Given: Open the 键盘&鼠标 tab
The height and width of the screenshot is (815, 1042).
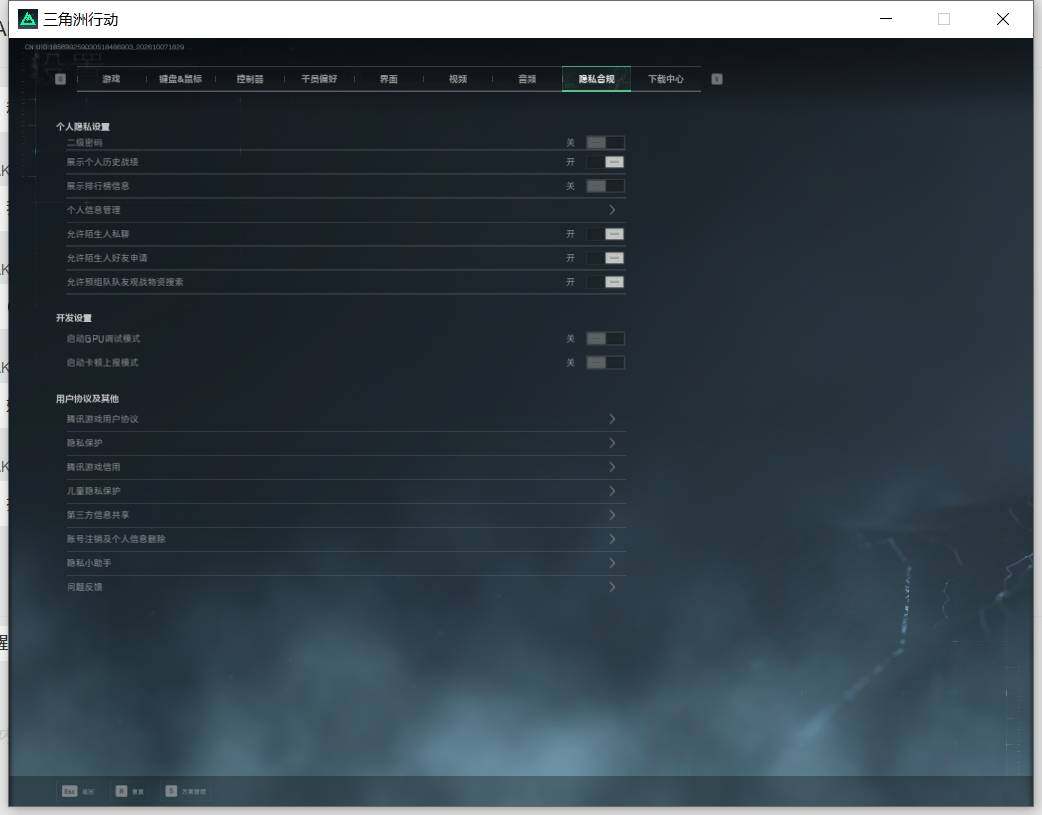Looking at the screenshot, I should (180, 79).
